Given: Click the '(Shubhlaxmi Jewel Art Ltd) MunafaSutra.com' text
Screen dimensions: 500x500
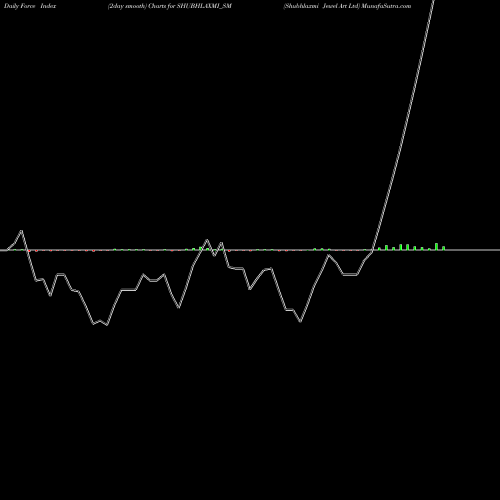Looking at the screenshot, I should 347,6.
